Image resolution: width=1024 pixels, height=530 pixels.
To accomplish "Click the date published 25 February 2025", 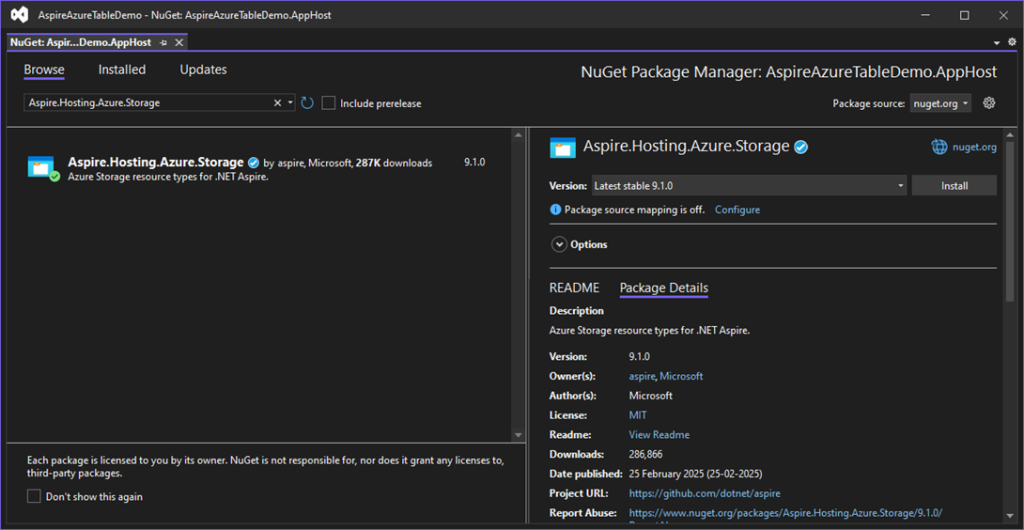I will click(x=696, y=473).
